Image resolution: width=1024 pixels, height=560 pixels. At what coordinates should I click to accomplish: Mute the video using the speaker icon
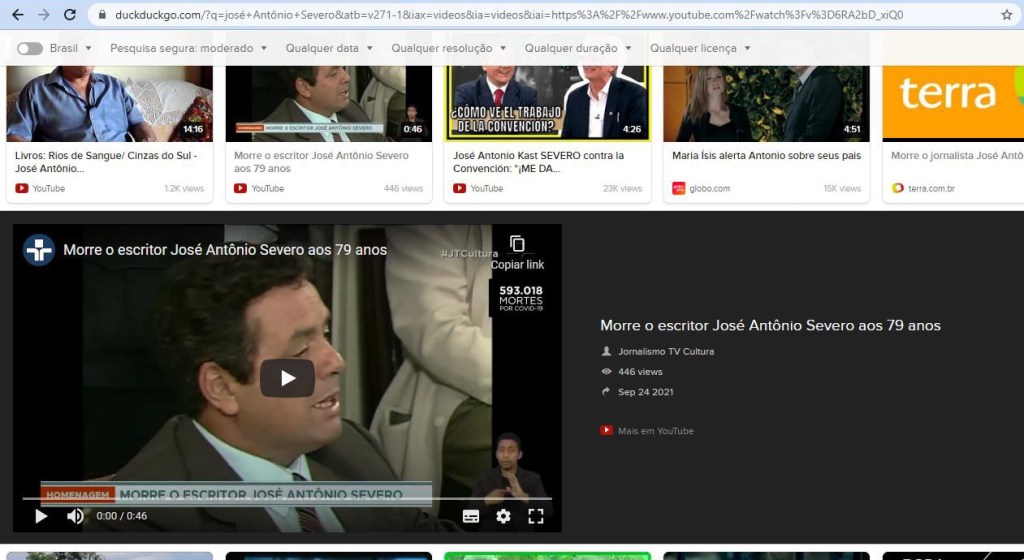75,516
